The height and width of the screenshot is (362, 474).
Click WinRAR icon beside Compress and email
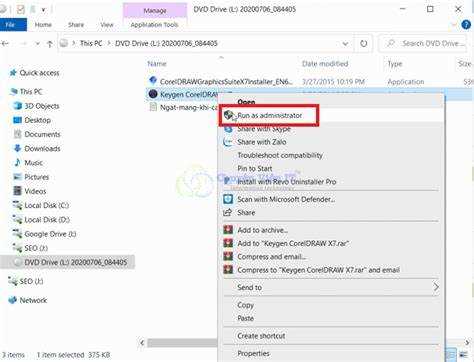228,256
